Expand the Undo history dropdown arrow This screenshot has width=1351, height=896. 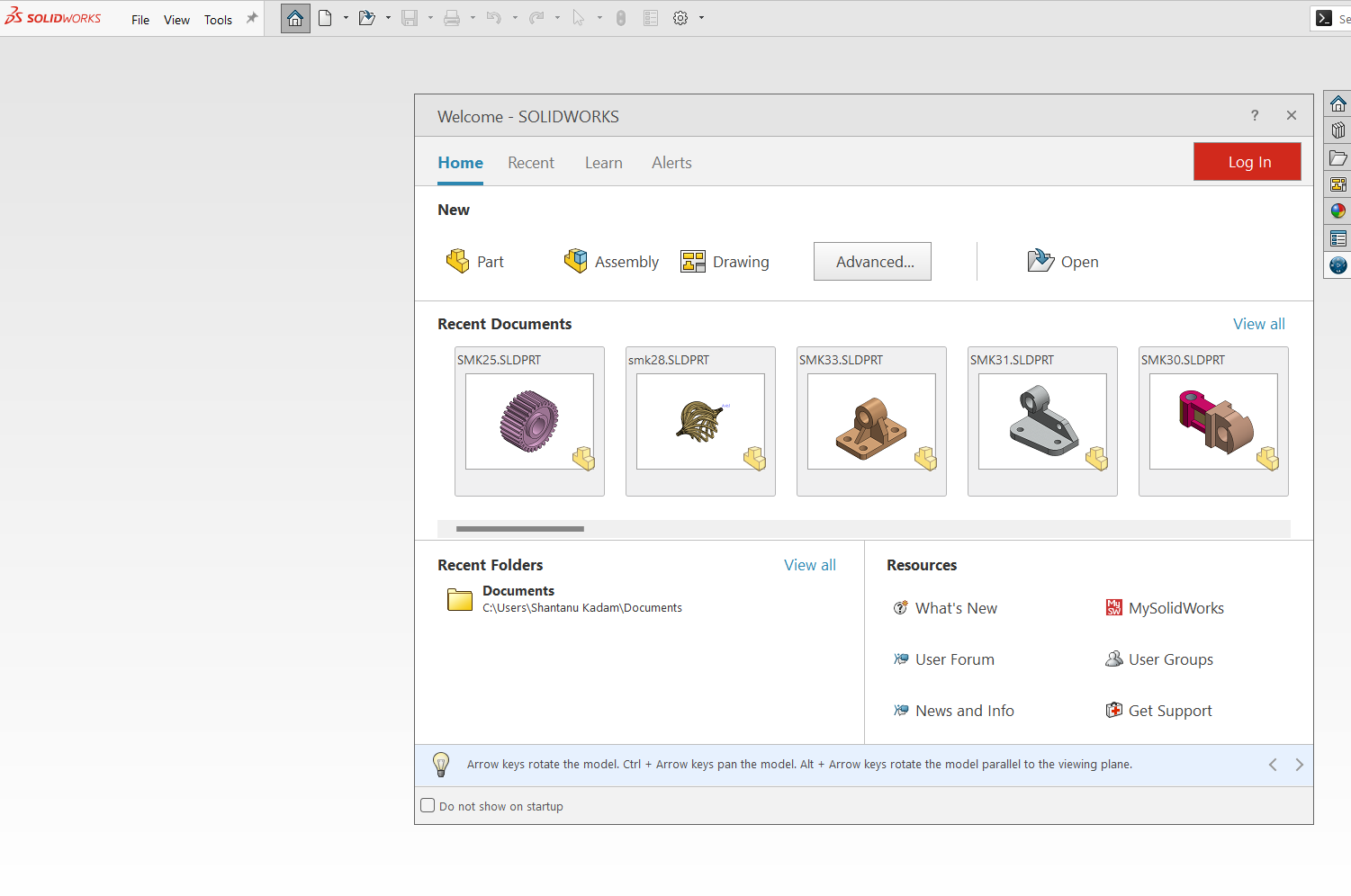[x=515, y=18]
